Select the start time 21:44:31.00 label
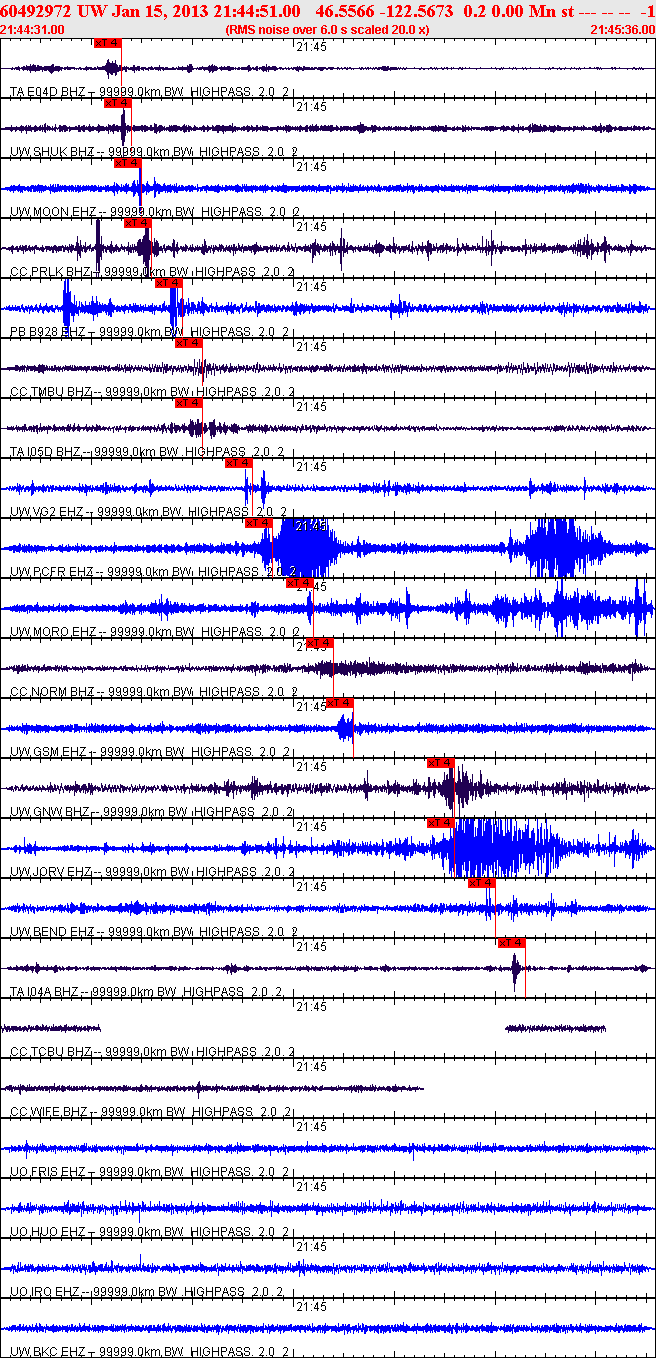This screenshot has height=1358, width=656. click(x=32, y=30)
